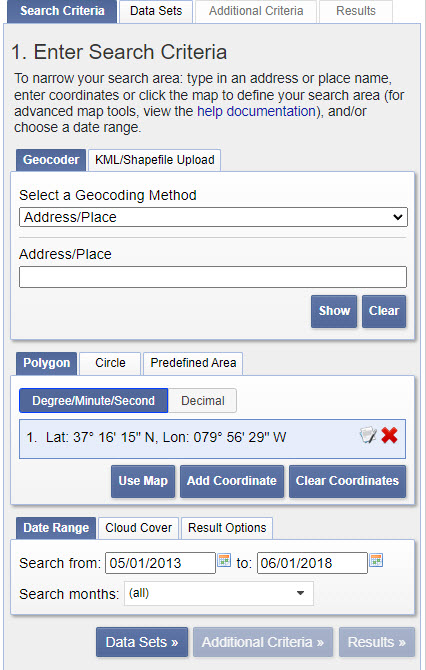Viewport: 426px width, 670px height.
Task: Switch coordinate format to Decimal
Action: (203, 400)
